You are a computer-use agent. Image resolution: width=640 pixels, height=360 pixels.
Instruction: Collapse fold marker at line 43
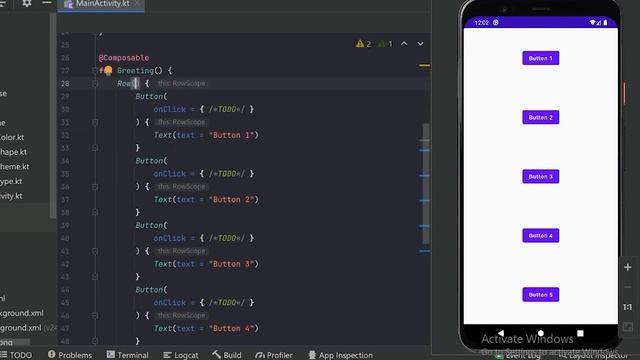[x=95, y=277]
